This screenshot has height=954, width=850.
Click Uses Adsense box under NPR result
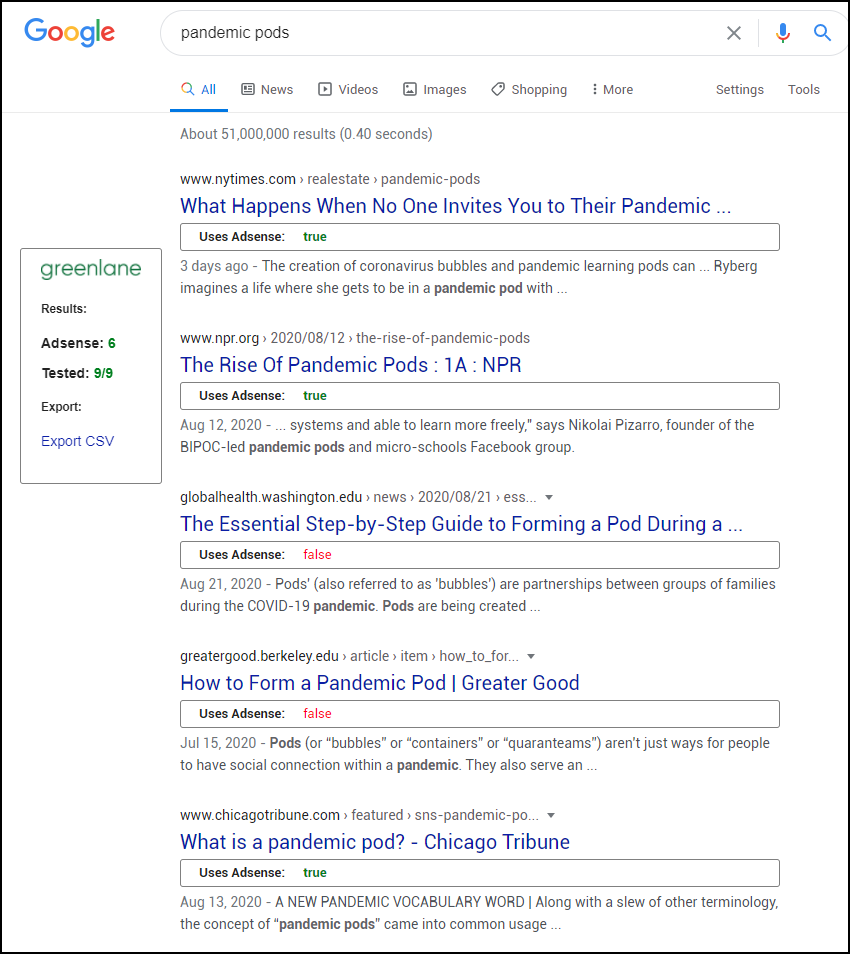tap(479, 396)
